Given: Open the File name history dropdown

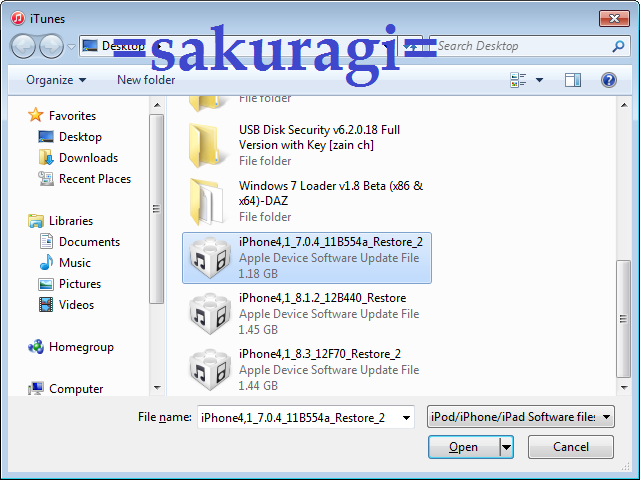Looking at the screenshot, I should [405, 417].
